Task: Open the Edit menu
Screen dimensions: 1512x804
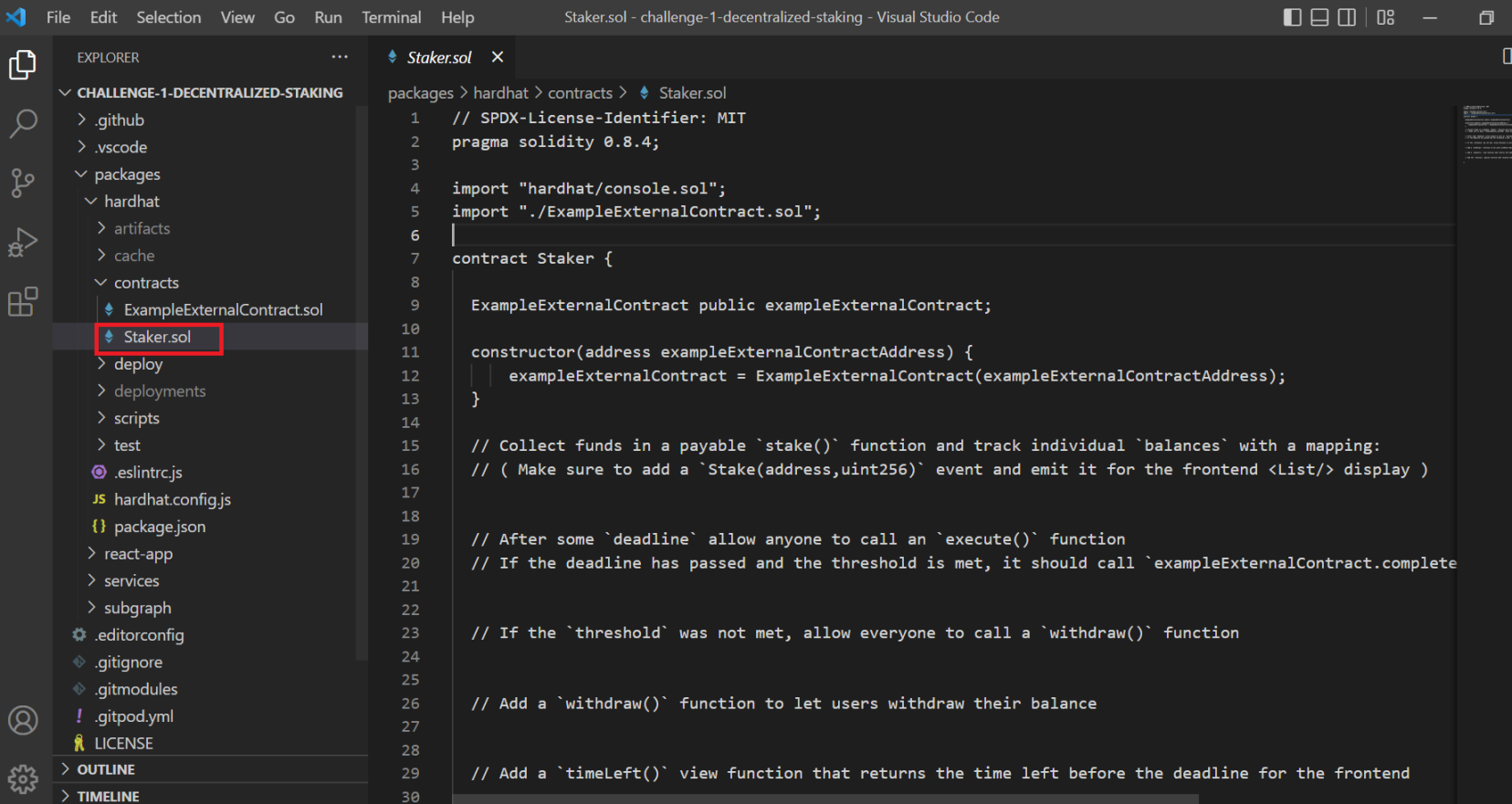Action: 103,17
